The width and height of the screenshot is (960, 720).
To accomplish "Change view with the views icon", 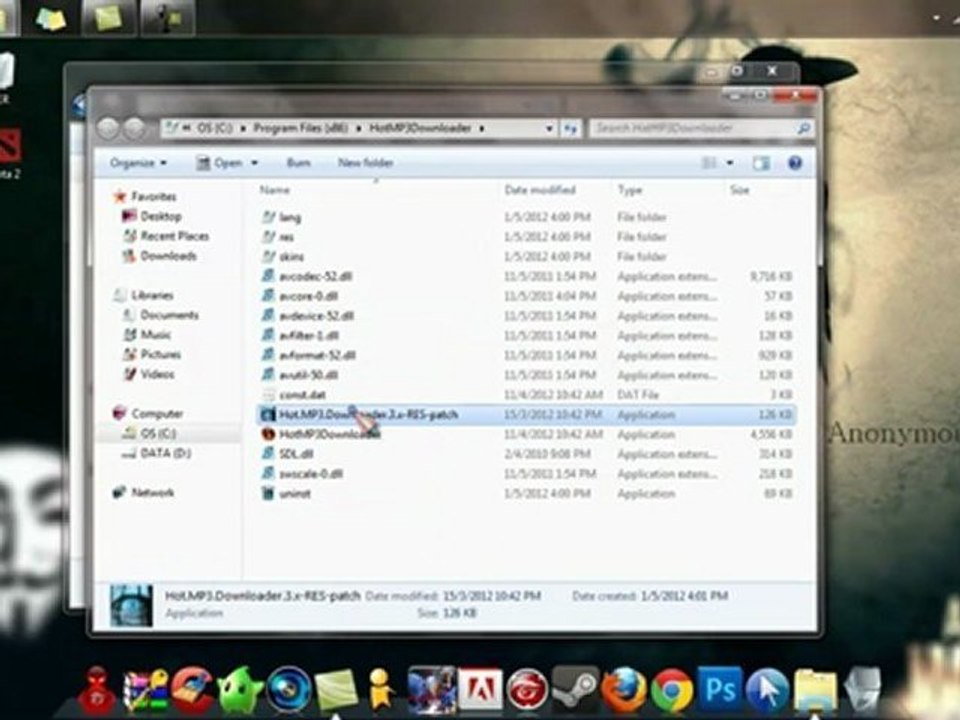I will [x=708, y=163].
